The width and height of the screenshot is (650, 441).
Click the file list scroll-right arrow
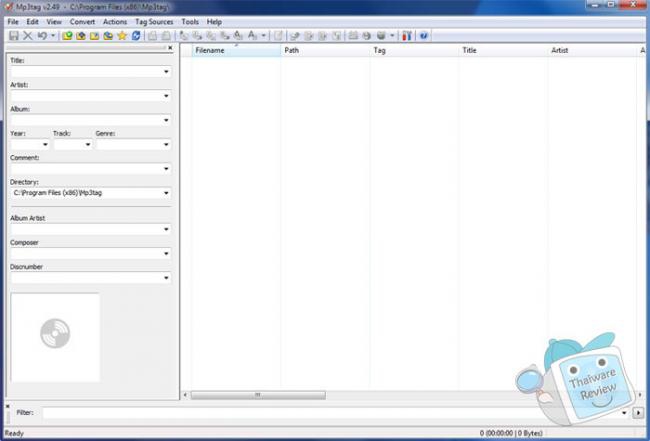640,395
